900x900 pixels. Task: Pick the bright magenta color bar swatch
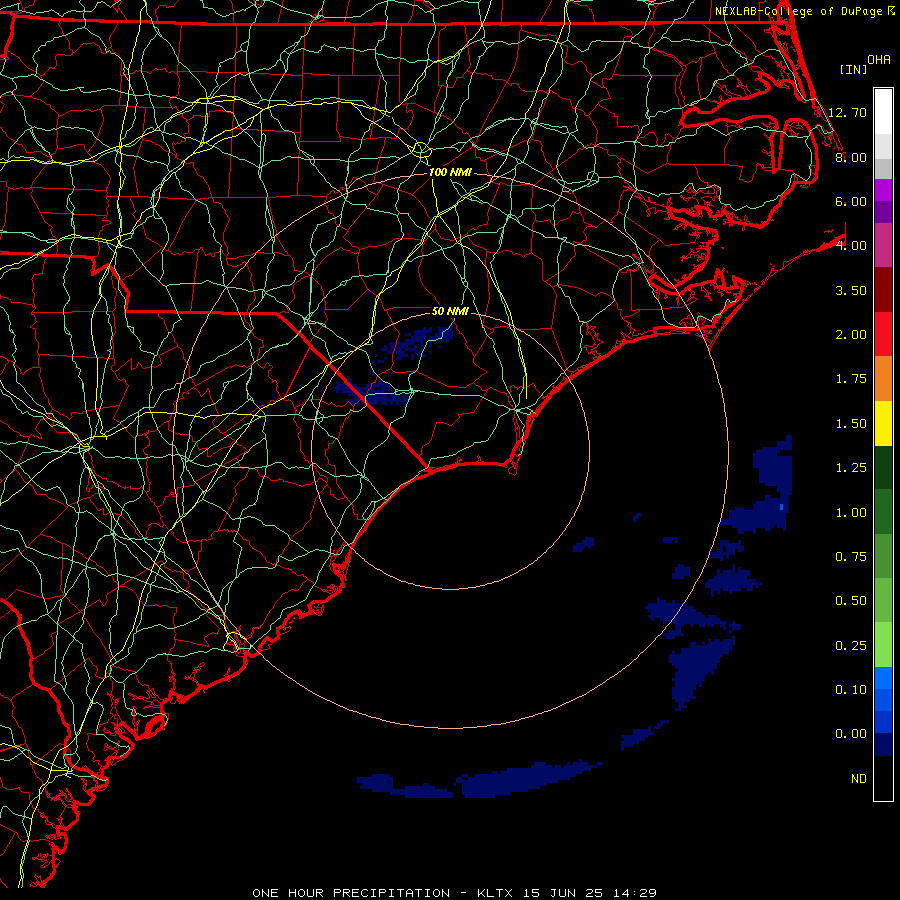click(883, 190)
